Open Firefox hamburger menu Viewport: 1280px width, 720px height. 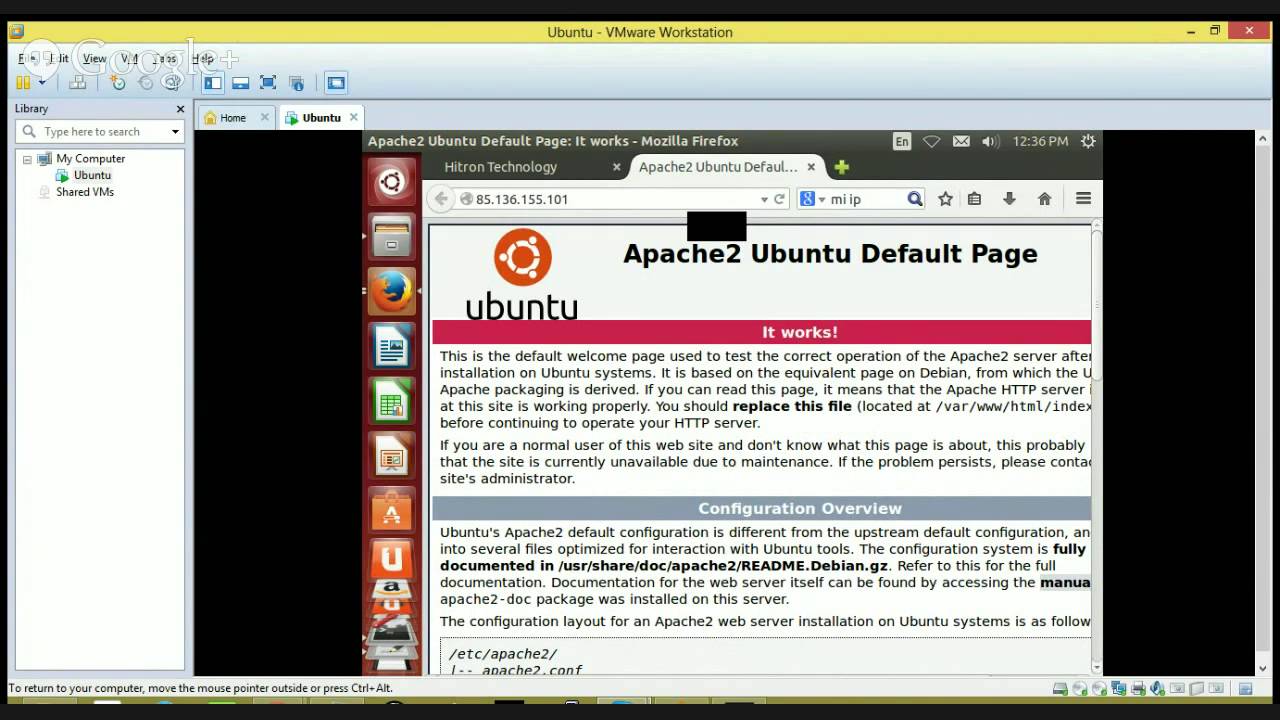(1083, 199)
